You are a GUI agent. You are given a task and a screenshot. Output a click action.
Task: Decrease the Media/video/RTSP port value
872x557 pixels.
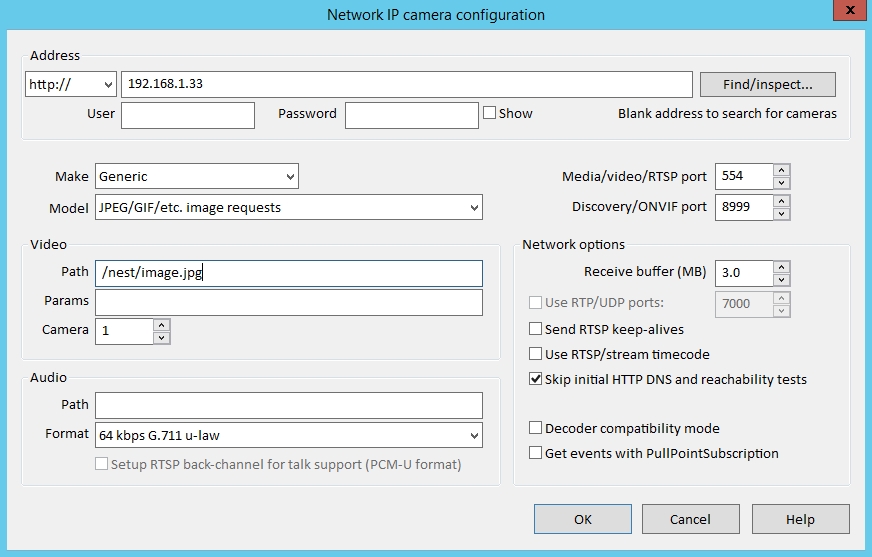tap(782, 183)
